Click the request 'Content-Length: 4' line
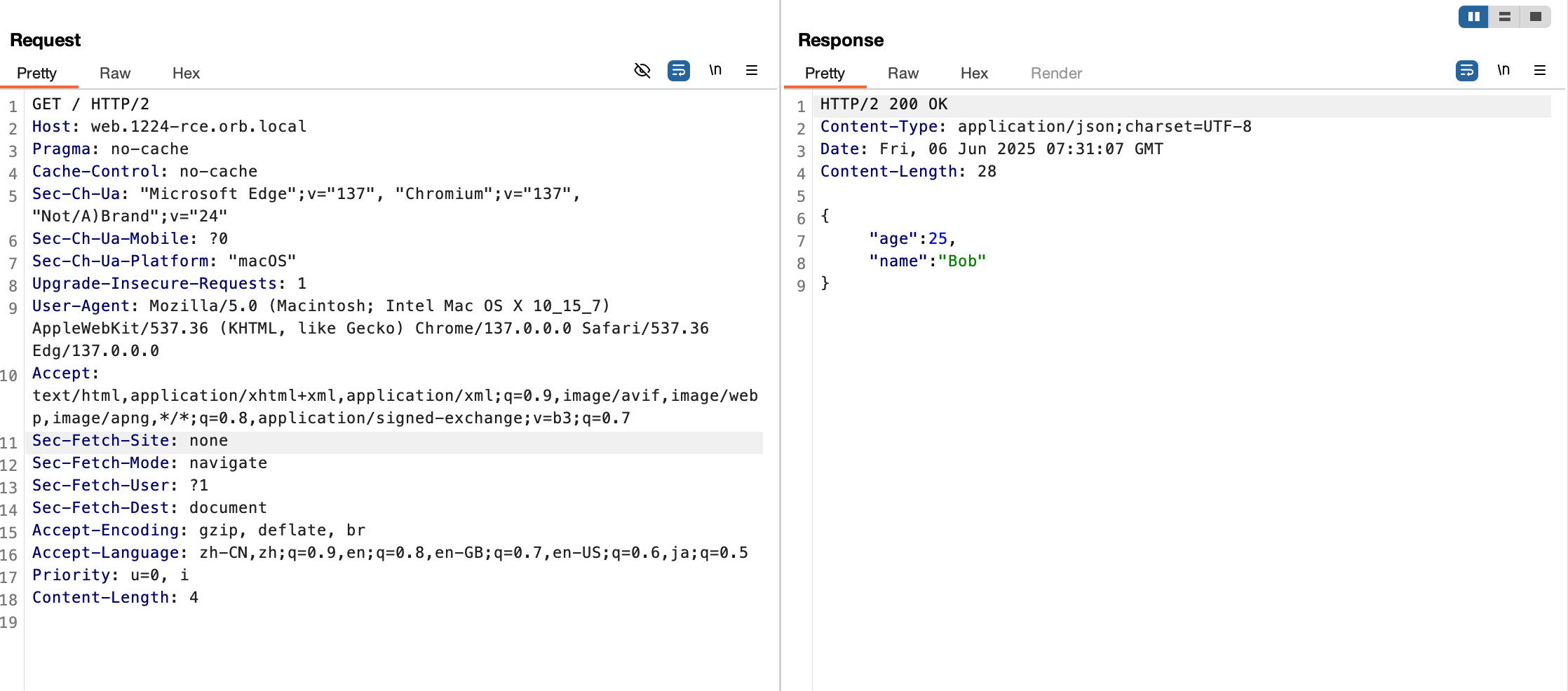Viewport: 1568px width, 691px height. 115,597
